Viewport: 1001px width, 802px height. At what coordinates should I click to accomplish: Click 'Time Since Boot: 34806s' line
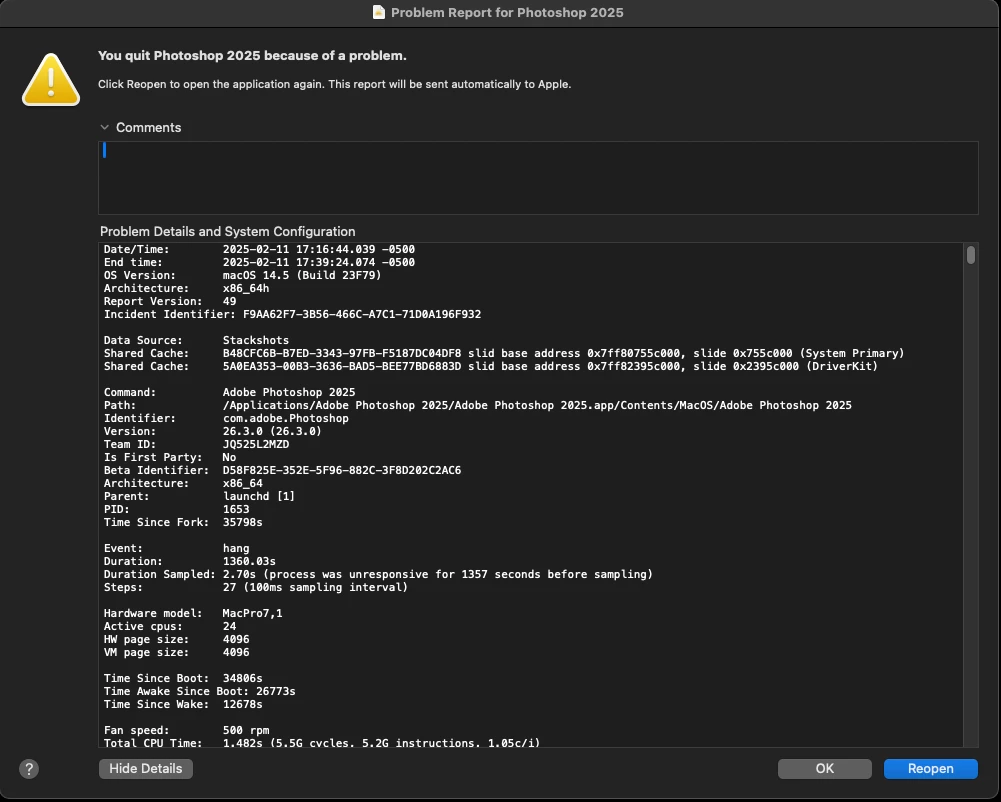tap(183, 679)
